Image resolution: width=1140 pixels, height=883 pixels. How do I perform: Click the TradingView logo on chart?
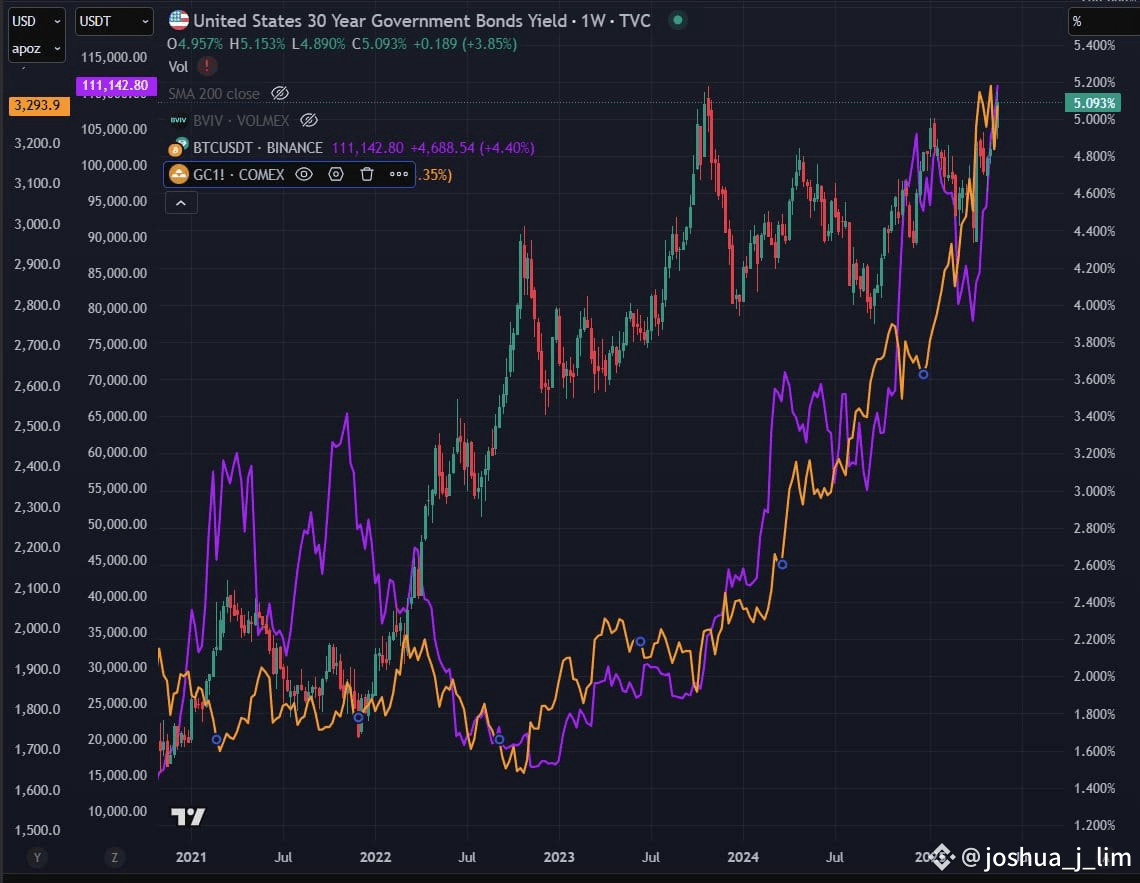coord(188,817)
